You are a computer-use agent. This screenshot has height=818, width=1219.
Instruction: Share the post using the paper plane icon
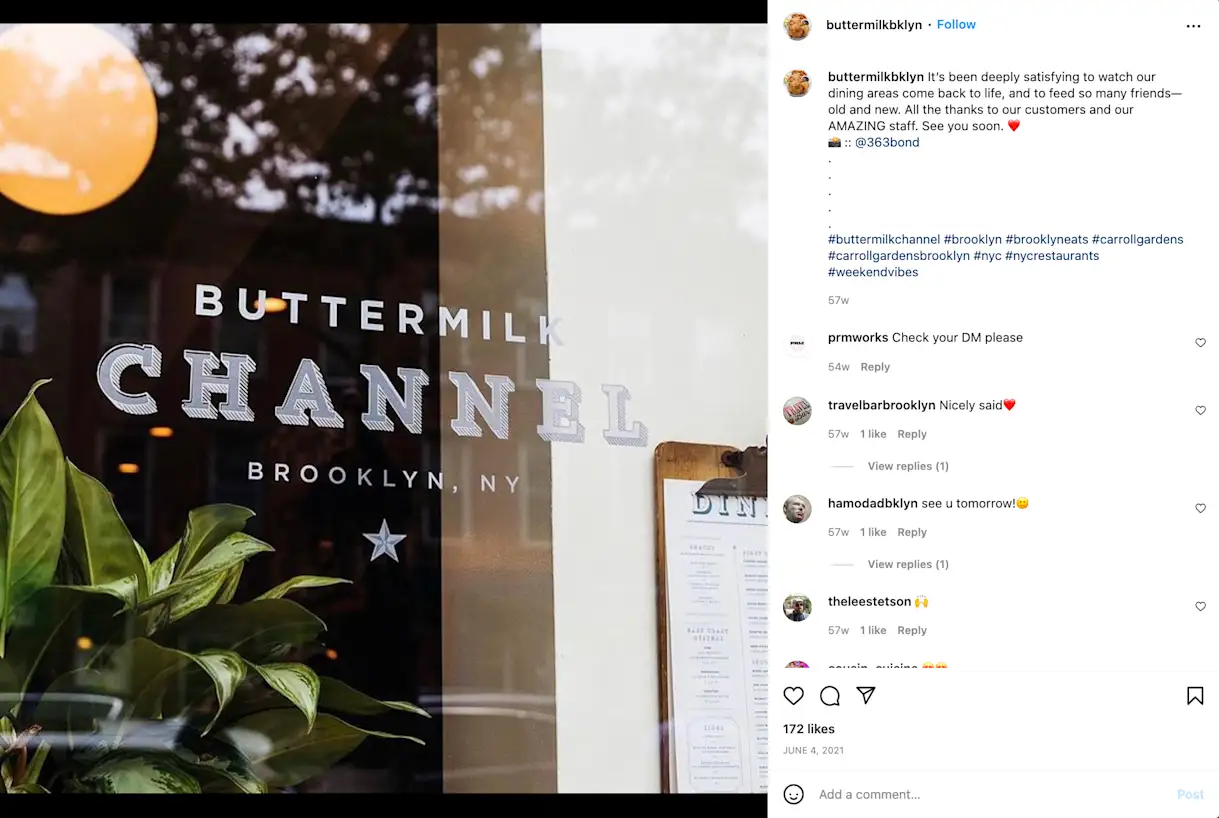pyautogui.click(x=866, y=696)
